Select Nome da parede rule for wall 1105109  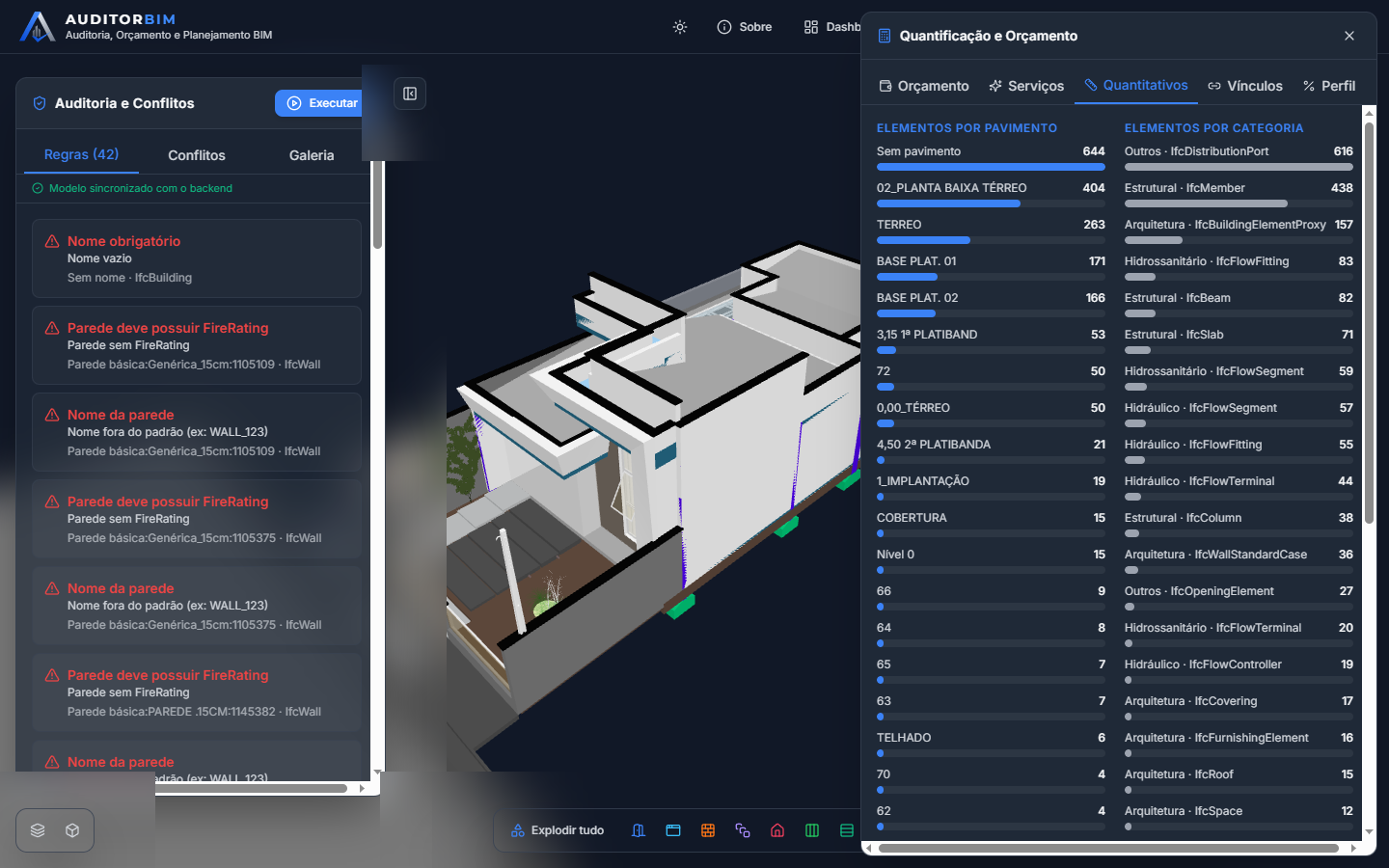click(197, 432)
